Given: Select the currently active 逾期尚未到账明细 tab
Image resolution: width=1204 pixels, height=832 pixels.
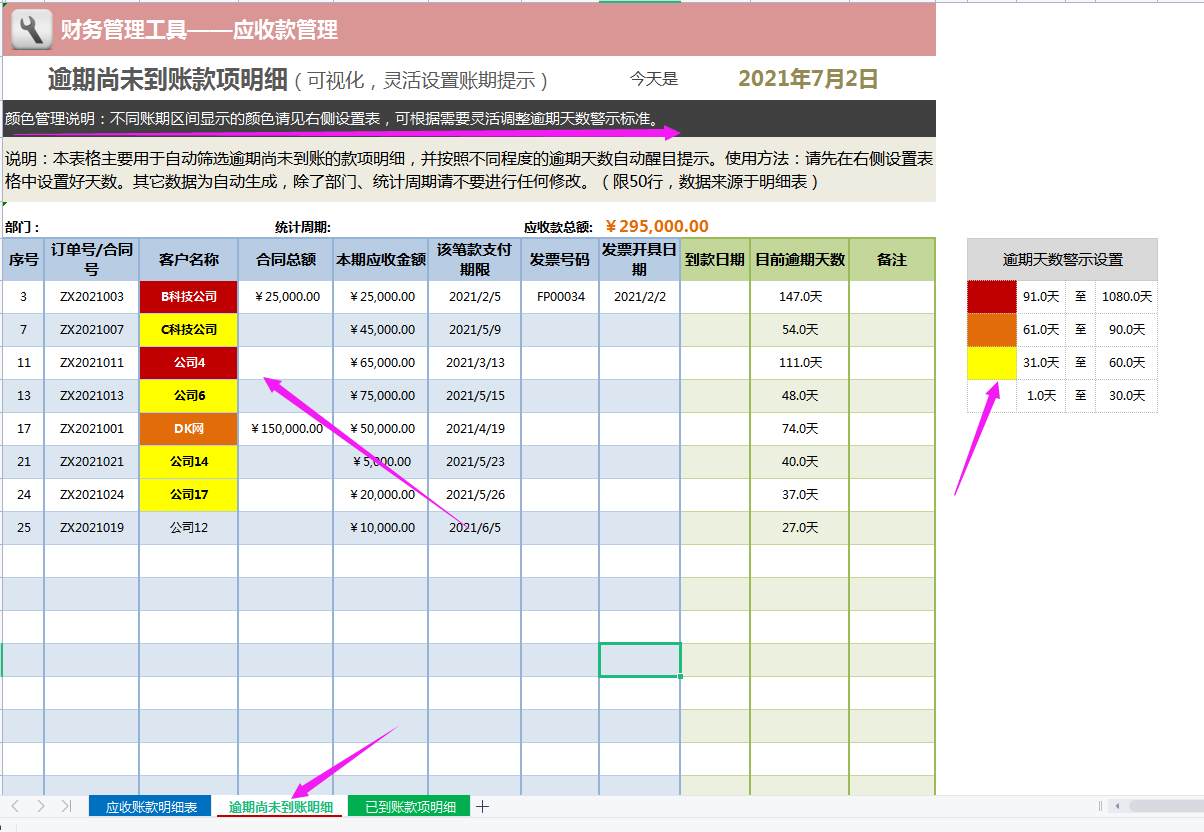Looking at the screenshot, I should coord(279,805).
